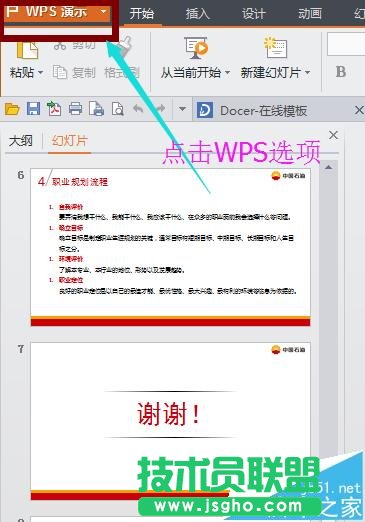Click the 复制 copy button
The height and width of the screenshot is (522, 365).
tap(74, 72)
